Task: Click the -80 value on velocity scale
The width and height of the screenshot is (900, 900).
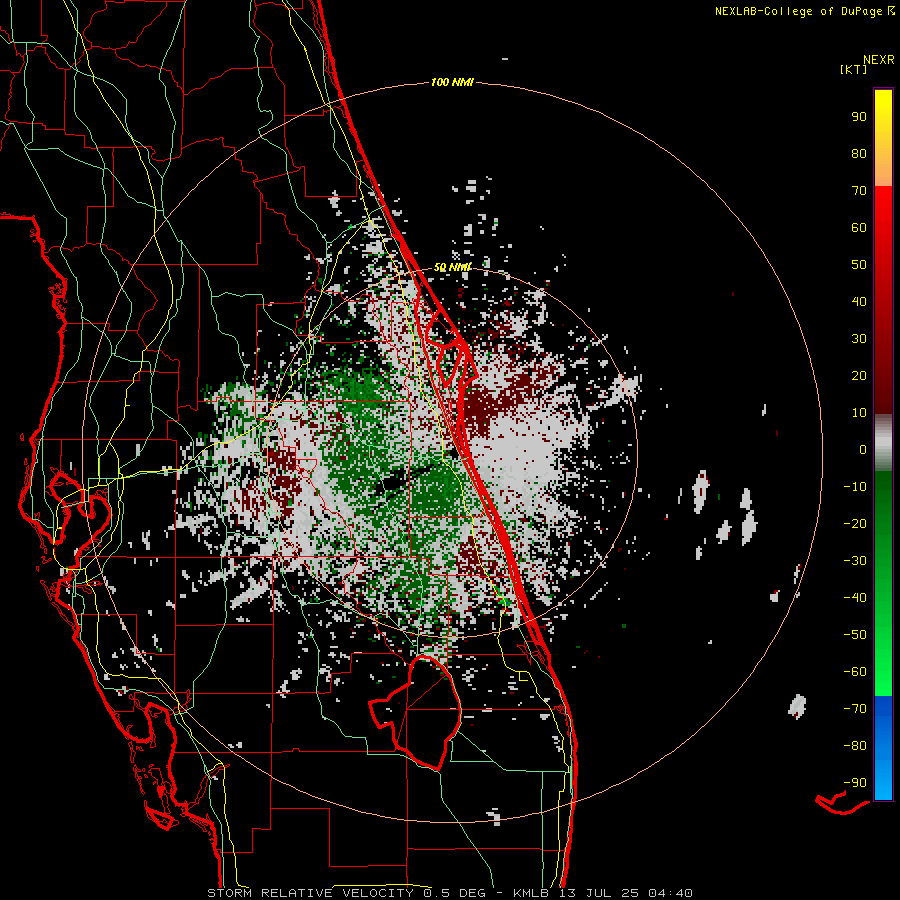Action: 855,746
